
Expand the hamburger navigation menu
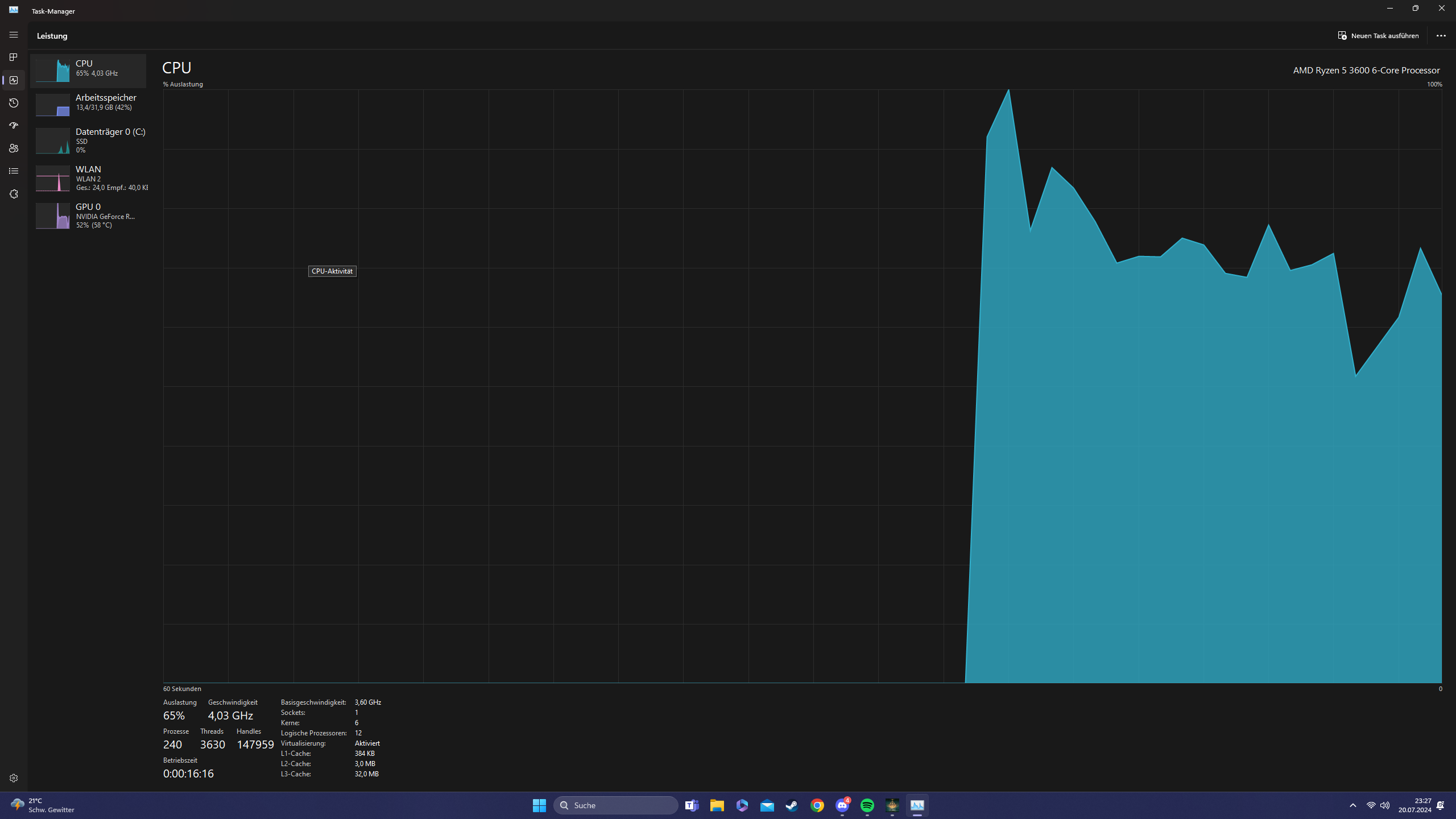click(x=14, y=35)
